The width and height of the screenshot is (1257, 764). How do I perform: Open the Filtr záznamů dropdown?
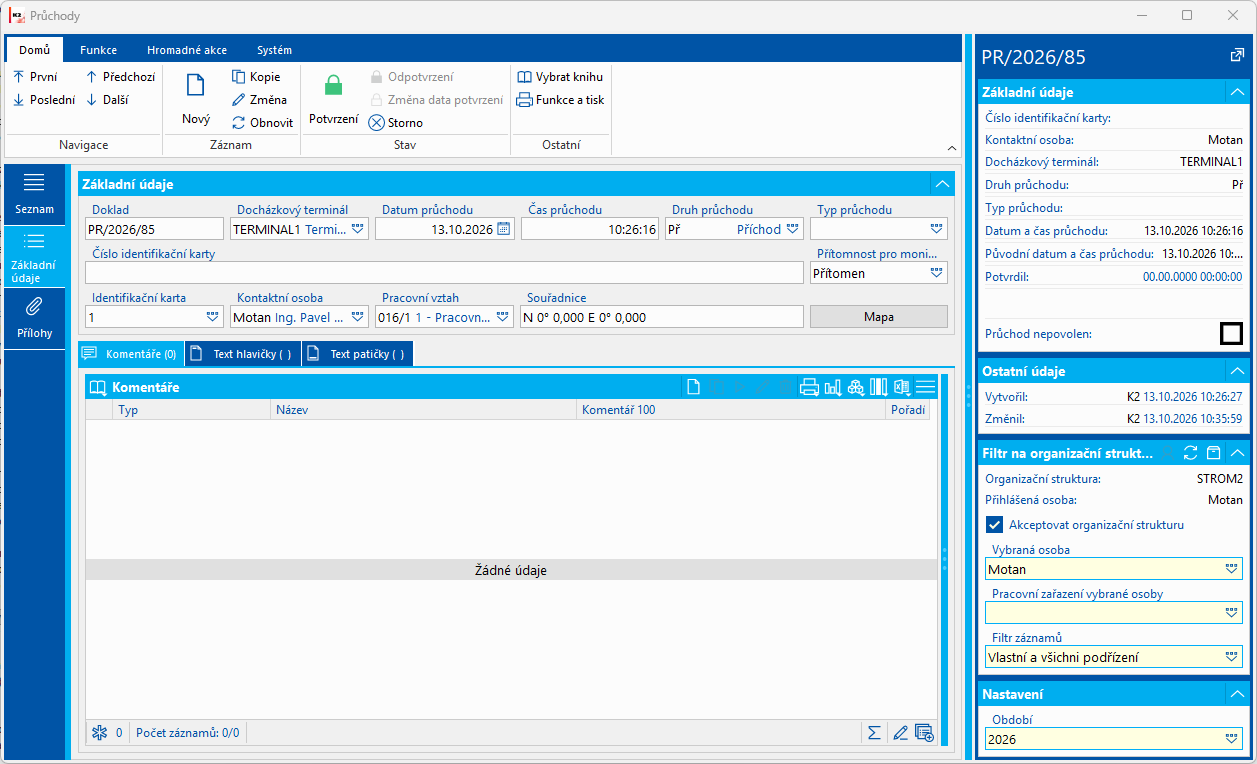coord(1232,657)
